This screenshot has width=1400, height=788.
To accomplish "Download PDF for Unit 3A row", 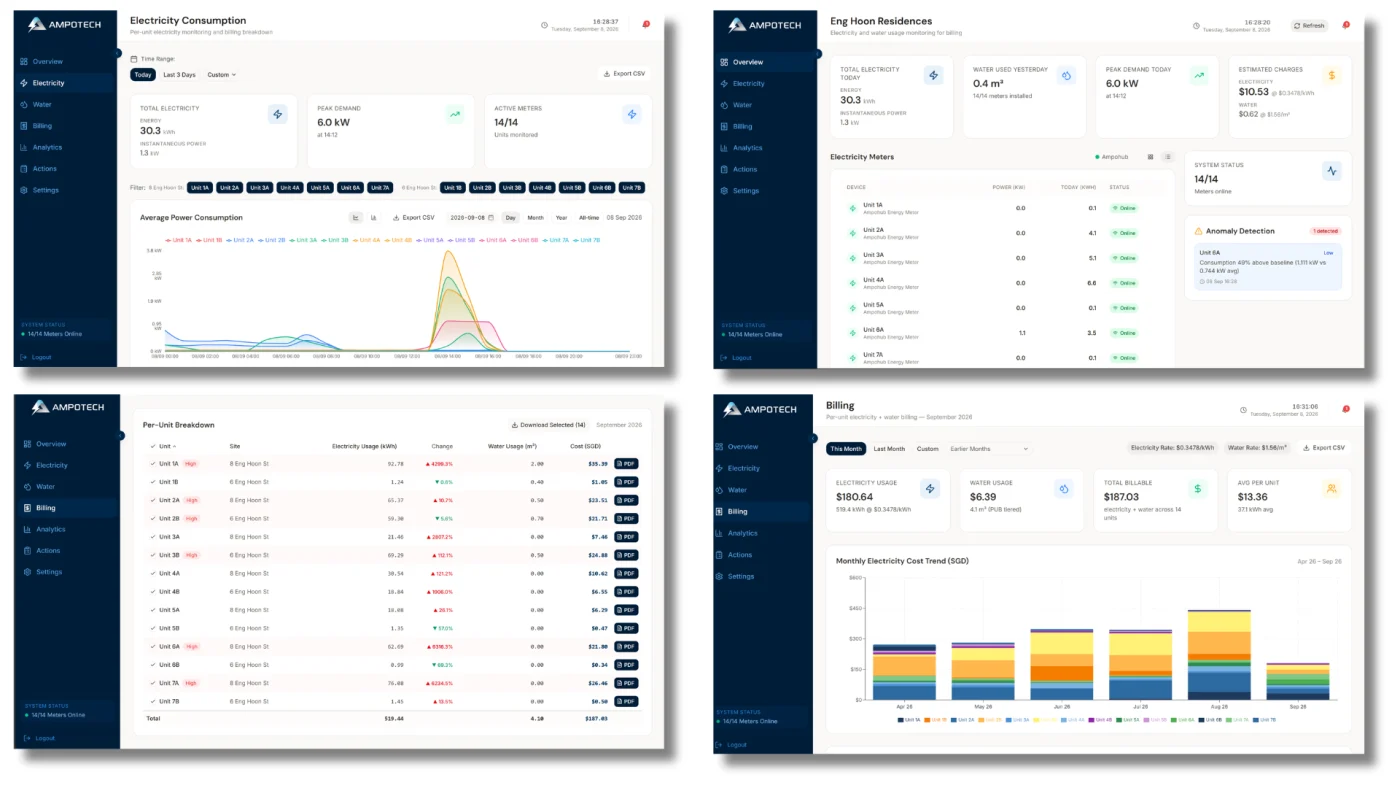I will (626, 537).
